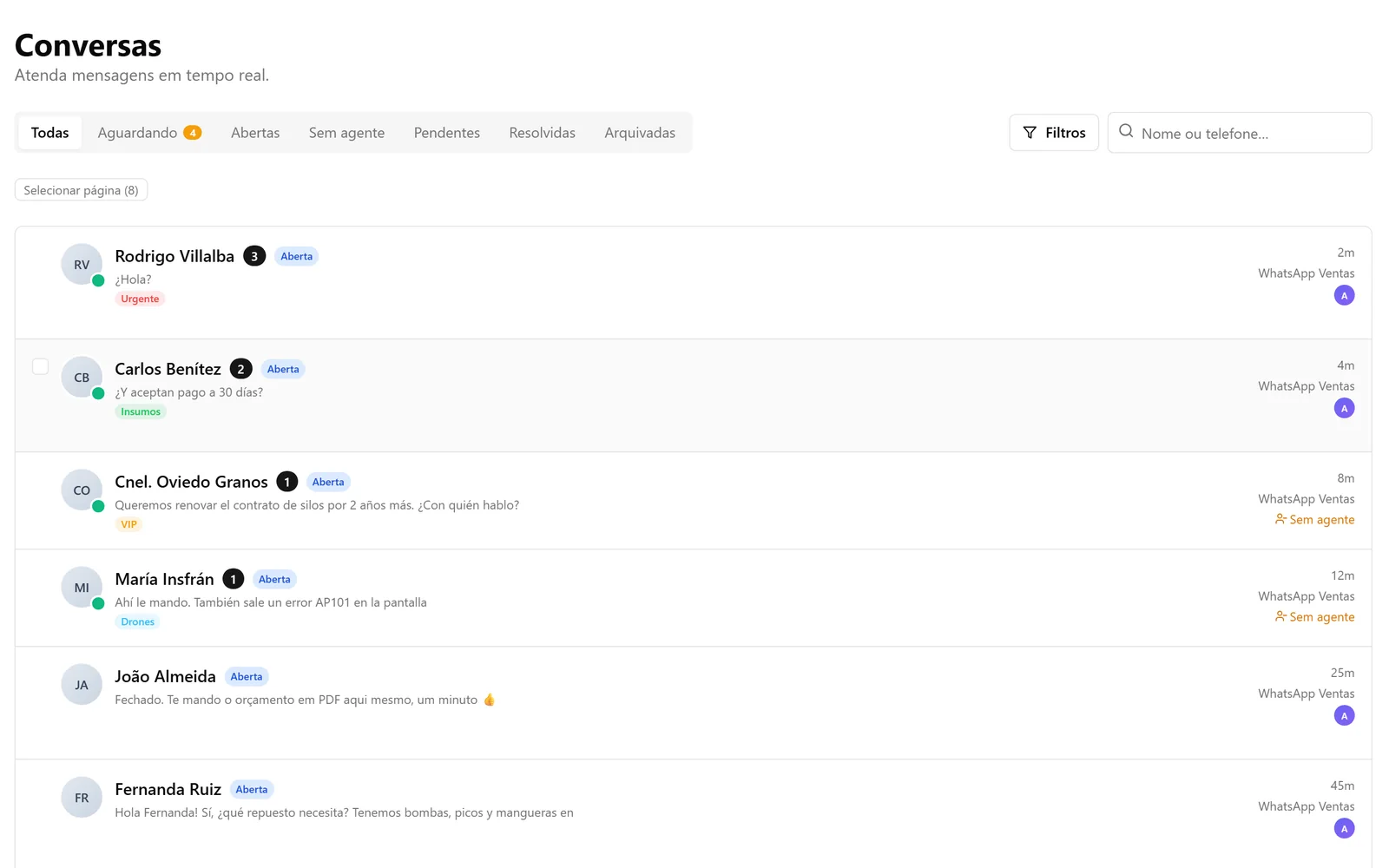Click the Drones tag on María Insfrán
1389x868 pixels.
point(137,621)
